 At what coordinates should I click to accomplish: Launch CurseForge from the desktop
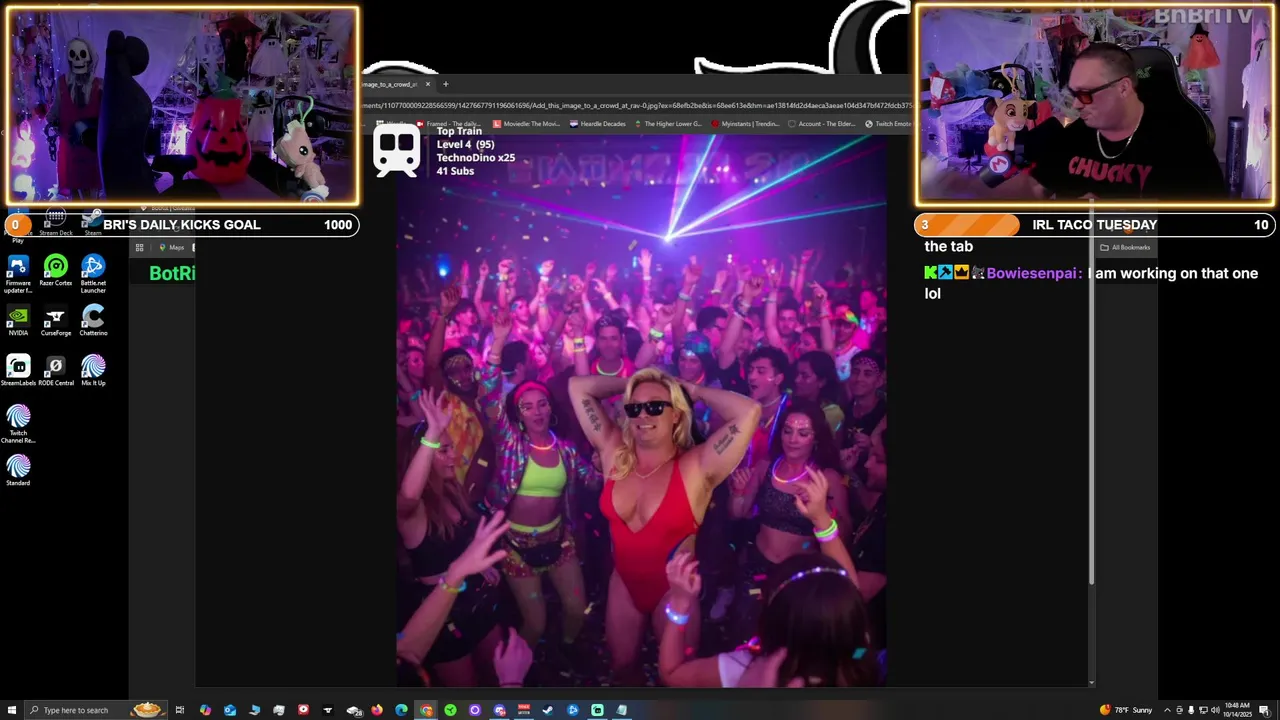[x=56, y=321]
